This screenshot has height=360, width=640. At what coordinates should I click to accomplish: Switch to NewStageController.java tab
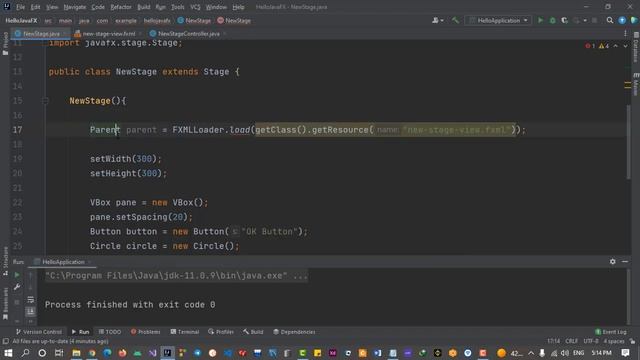pyautogui.click(x=188, y=33)
